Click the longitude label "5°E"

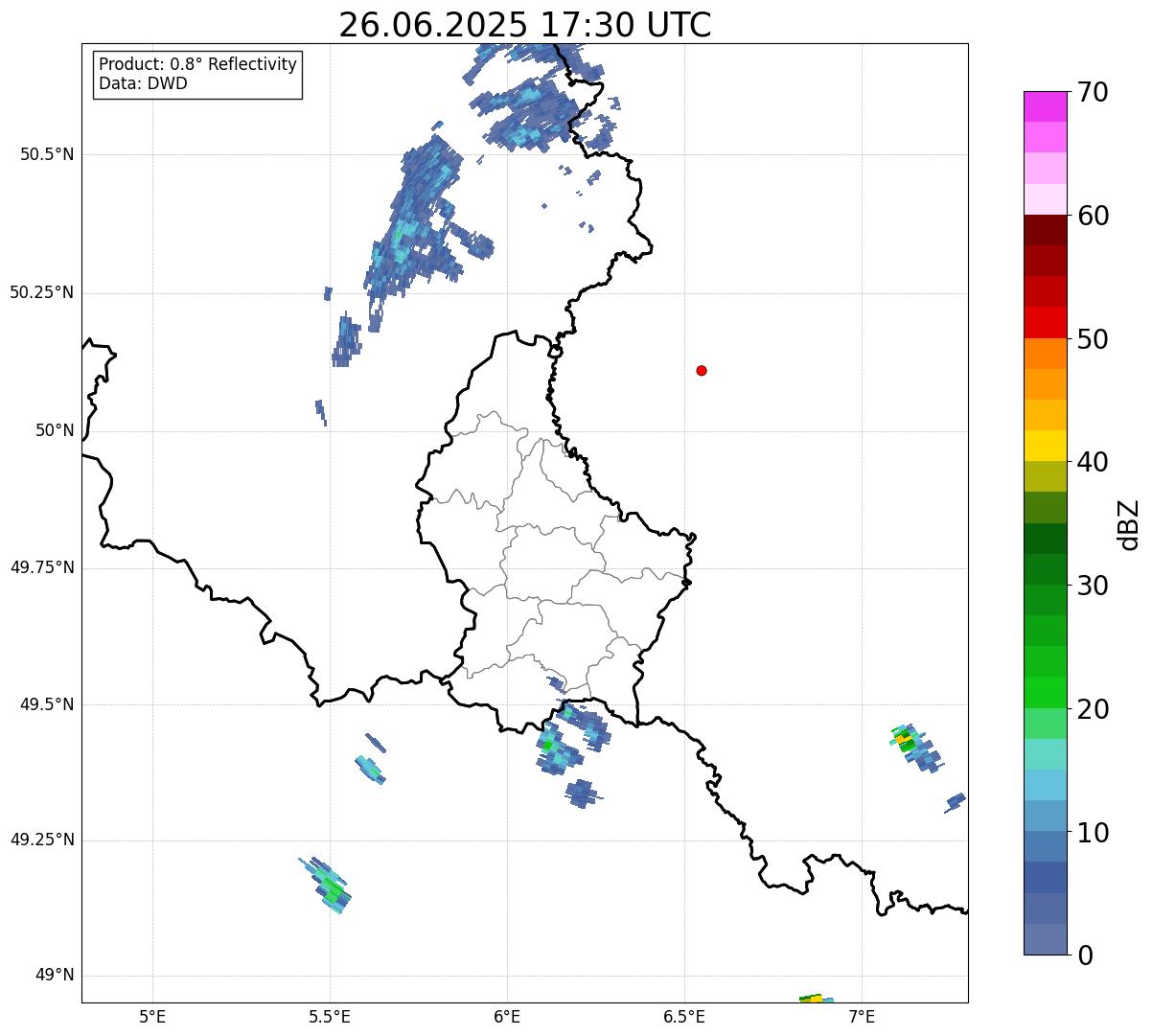pos(152,1017)
